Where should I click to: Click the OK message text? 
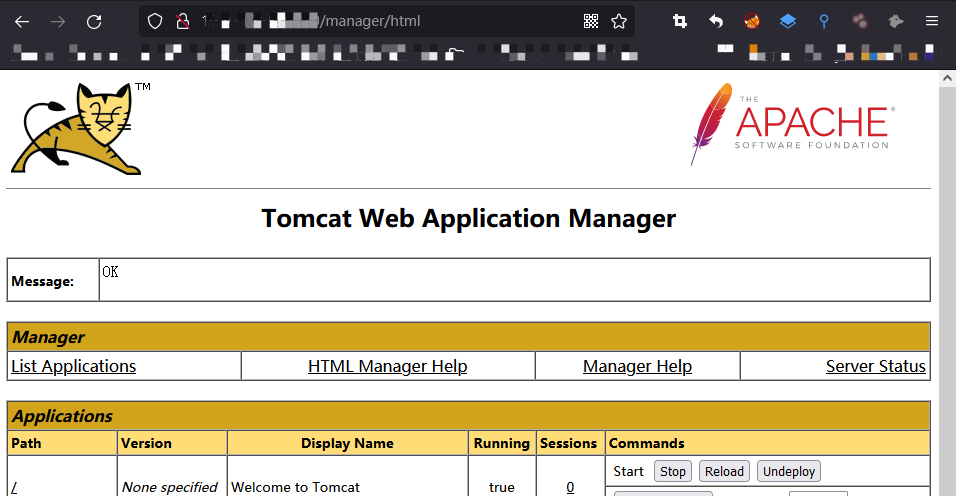pos(110,272)
